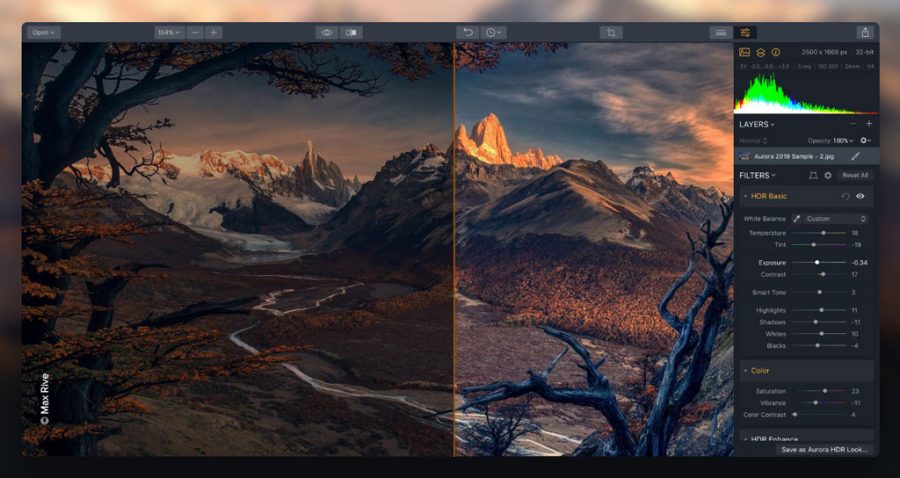Click the Highlights slider

tap(818, 310)
